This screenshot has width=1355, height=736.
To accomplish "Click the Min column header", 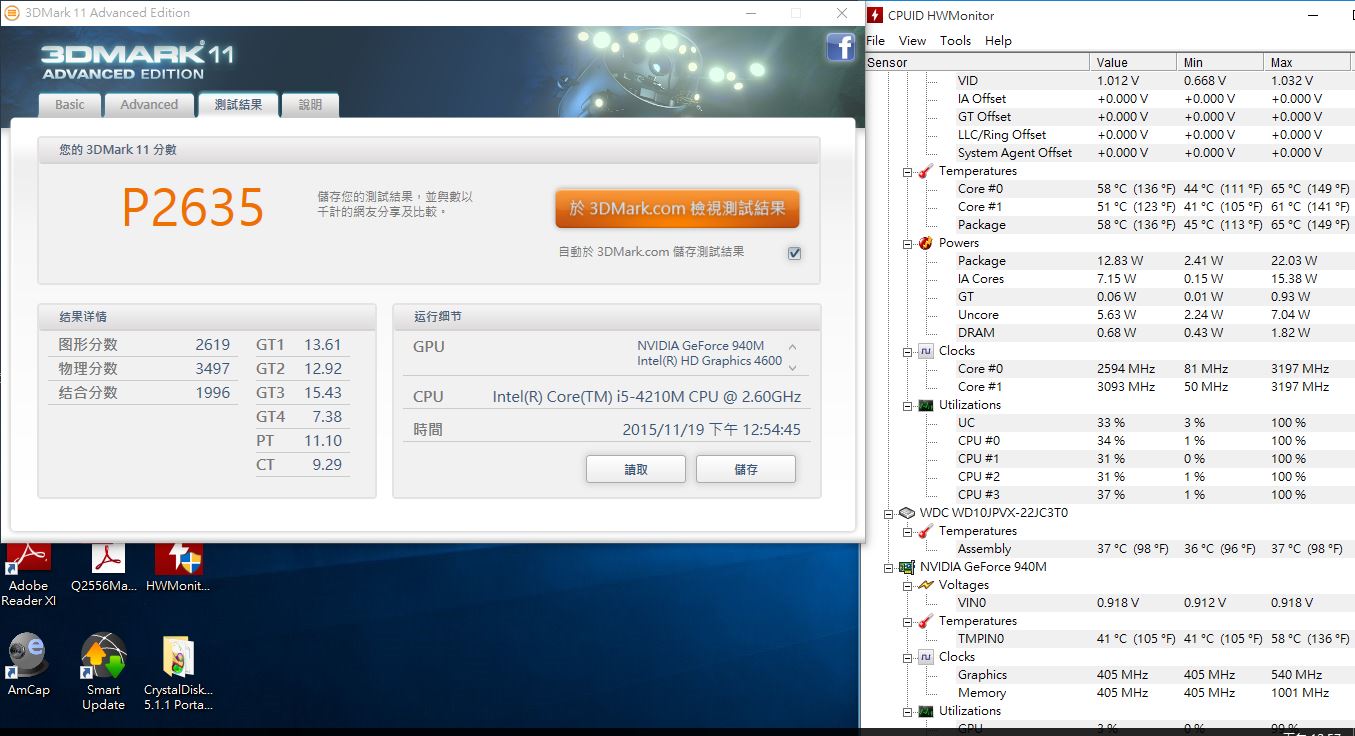I will click(1220, 62).
